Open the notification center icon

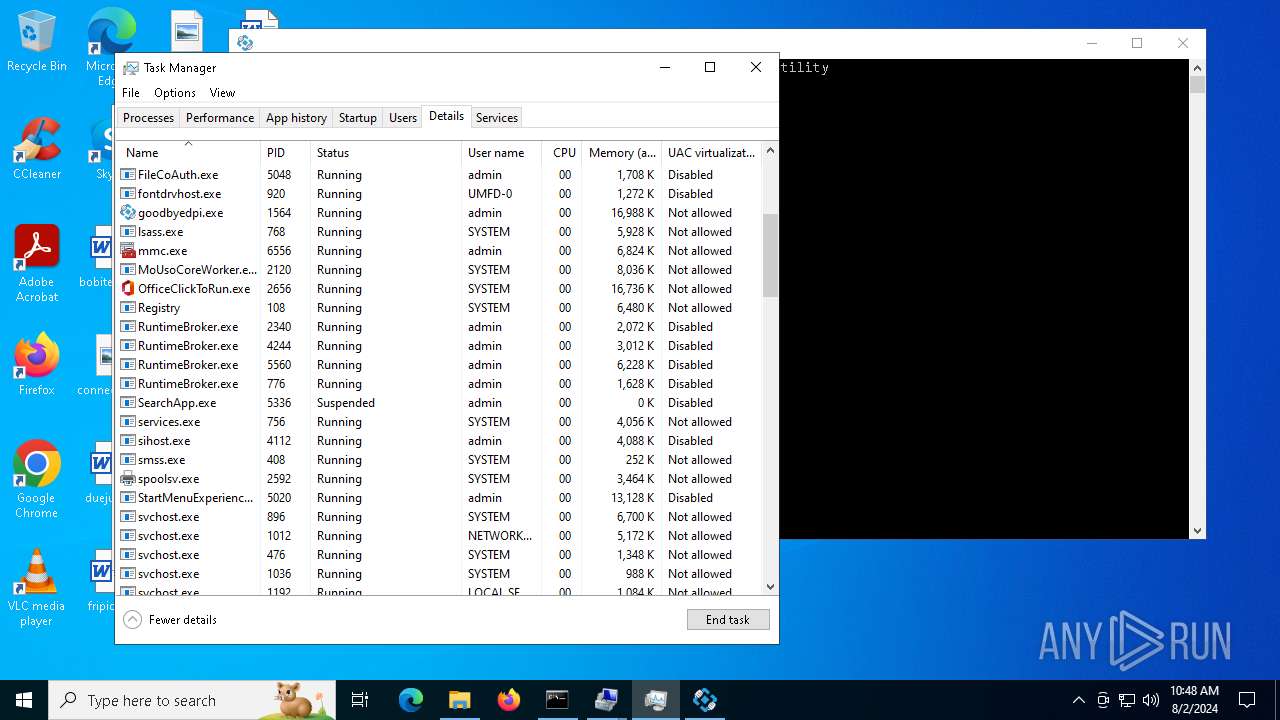[1247, 700]
